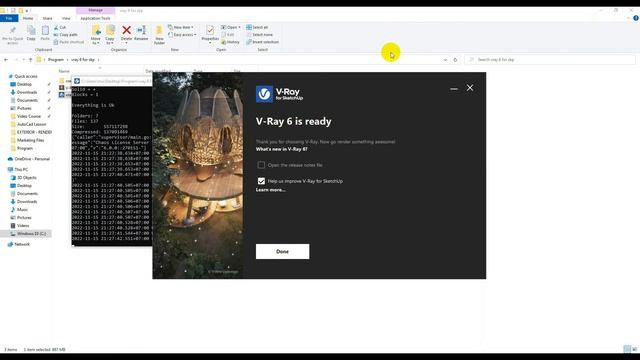Click the command prompt window title bar
Image resolution: width=640 pixels, height=360 pixels.
(x=113, y=81)
